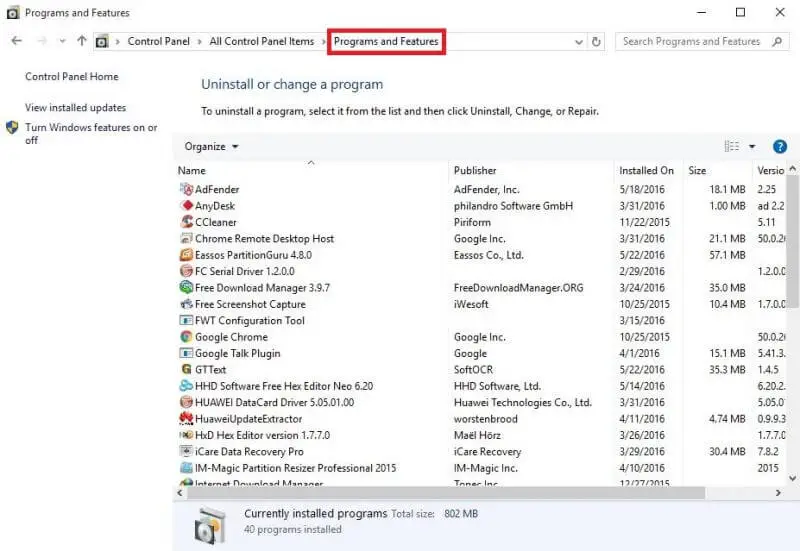
Task: Sort by the Name column header
Action: tap(311, 170)
